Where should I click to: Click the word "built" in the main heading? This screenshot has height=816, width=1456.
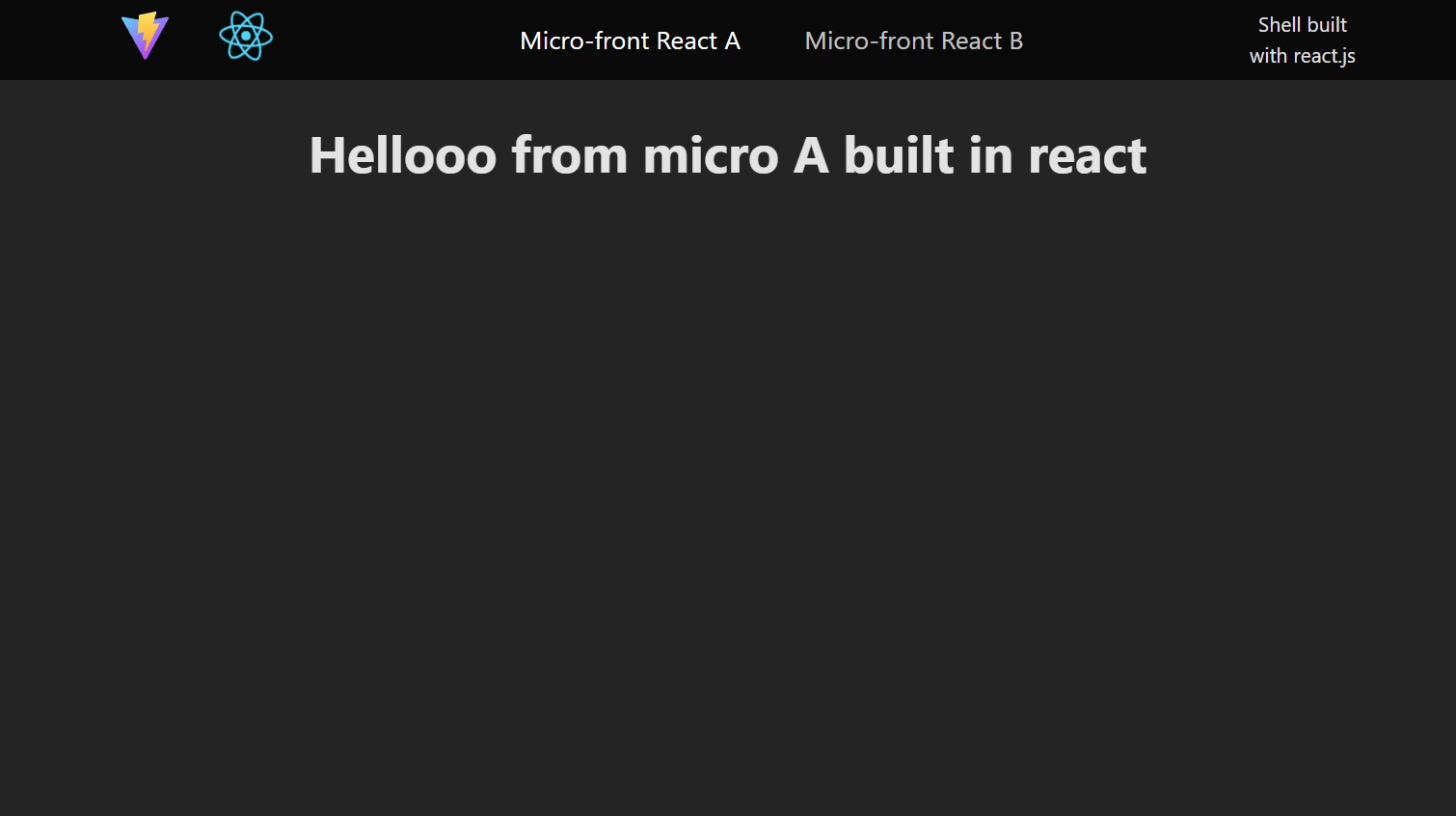tap(899, 155)
